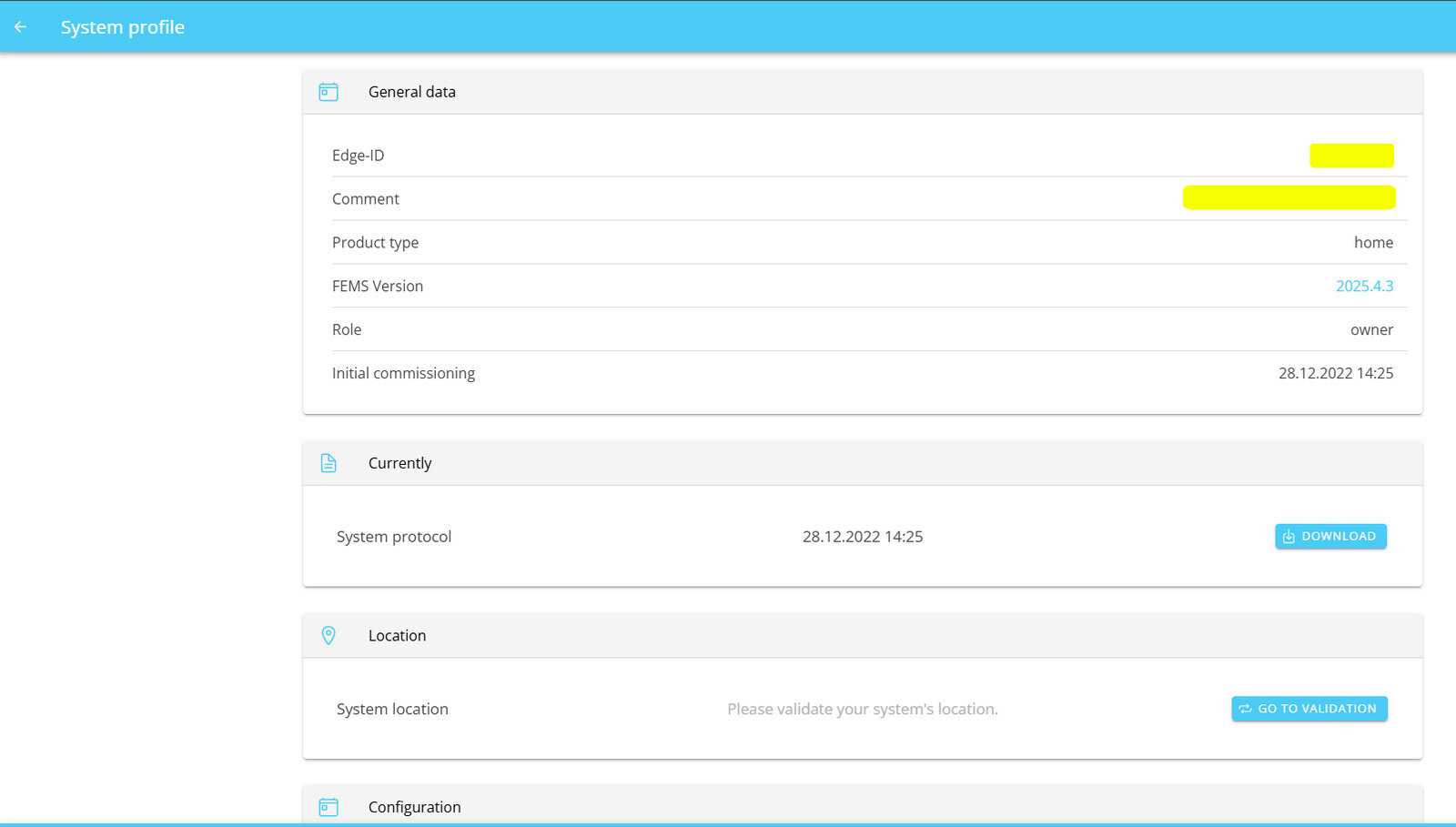The width and height of the screenshot is (1456, 827).
Task: Click the yellow highlighted Comment value
Action: (x=1289, y=197)
